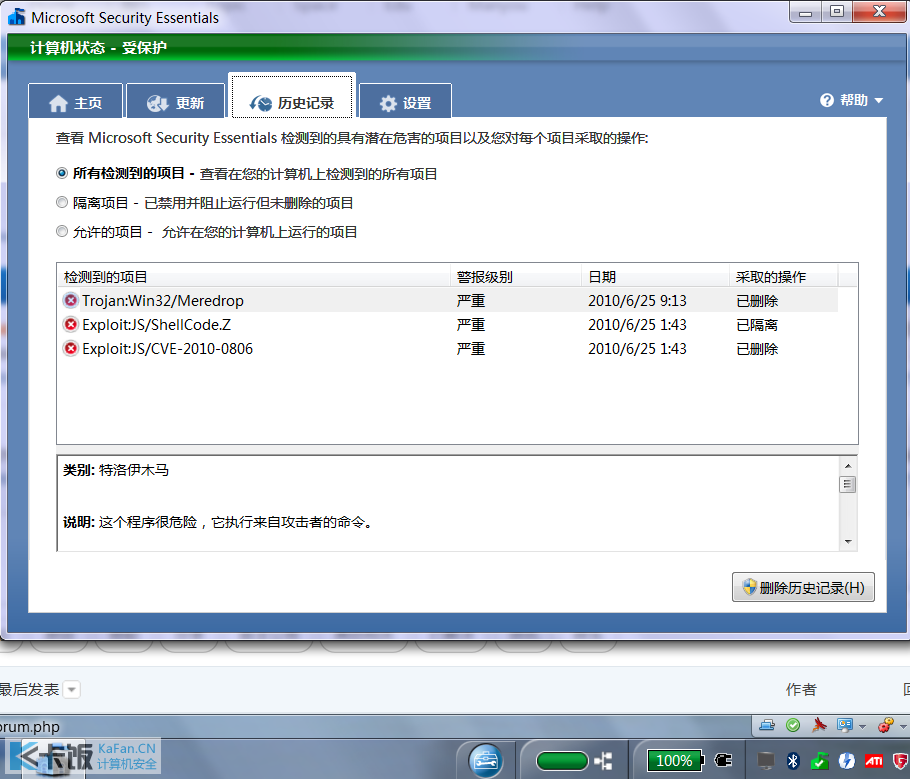Select the Exploit:JS/CVE-2010-0806 entry

168,348
